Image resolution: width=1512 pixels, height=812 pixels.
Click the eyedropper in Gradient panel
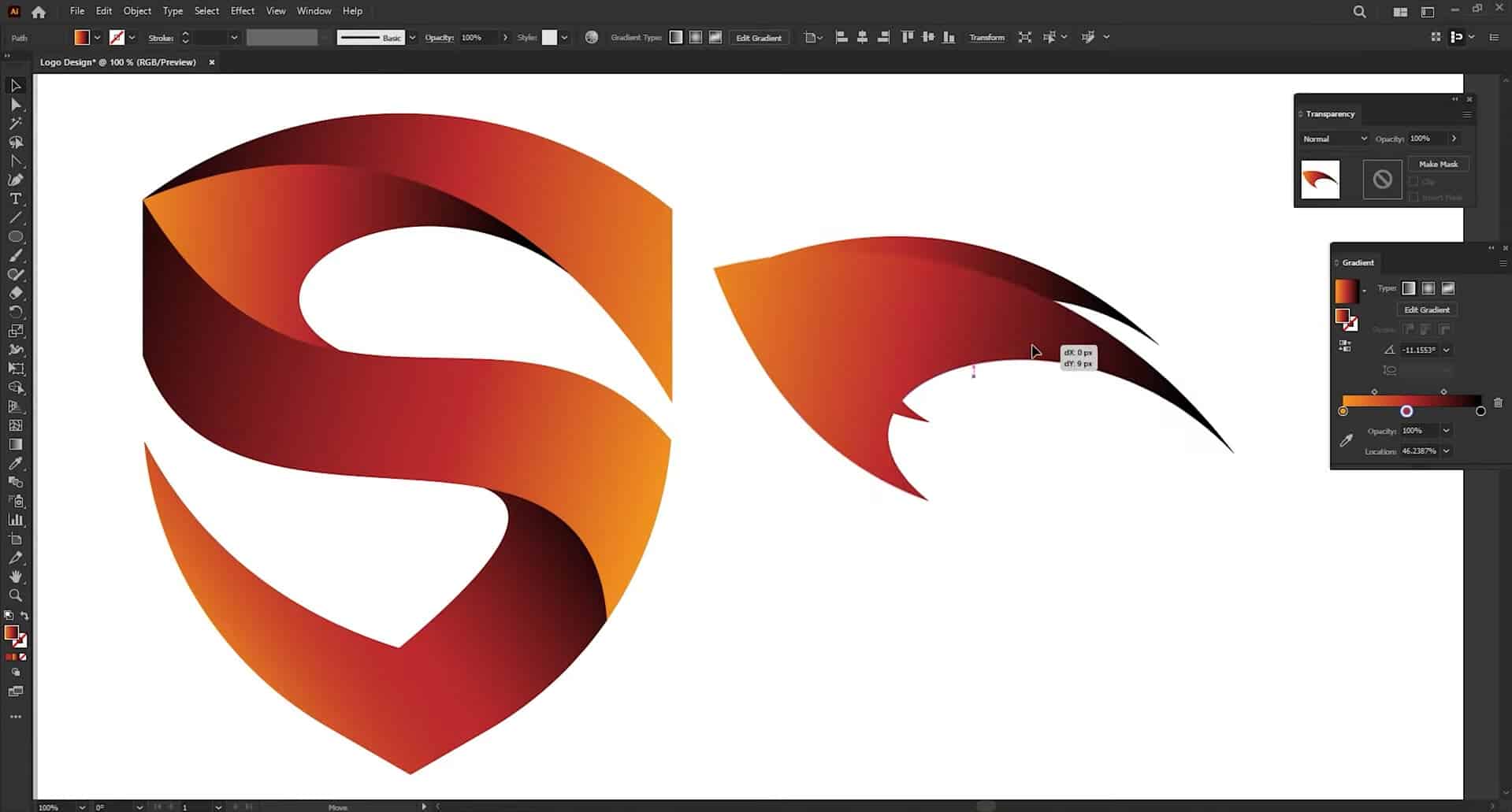click(1346, 441)
